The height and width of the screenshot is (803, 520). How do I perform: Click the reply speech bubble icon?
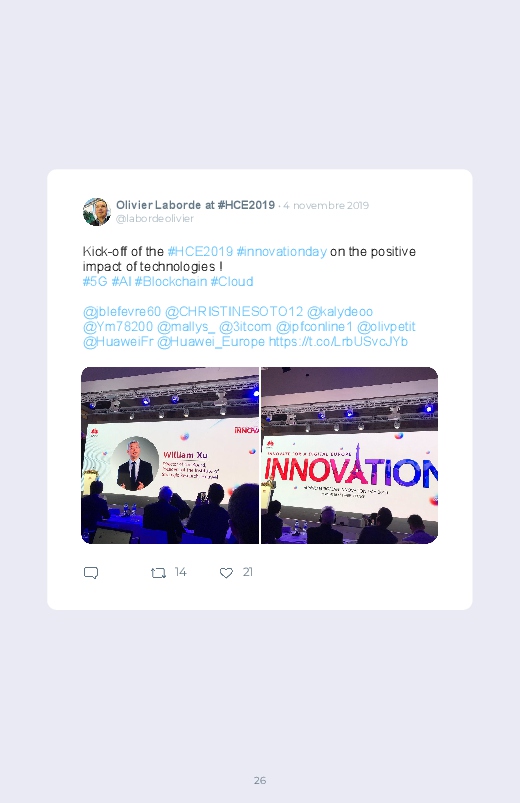pyautogui.click(x=91, y=573)
